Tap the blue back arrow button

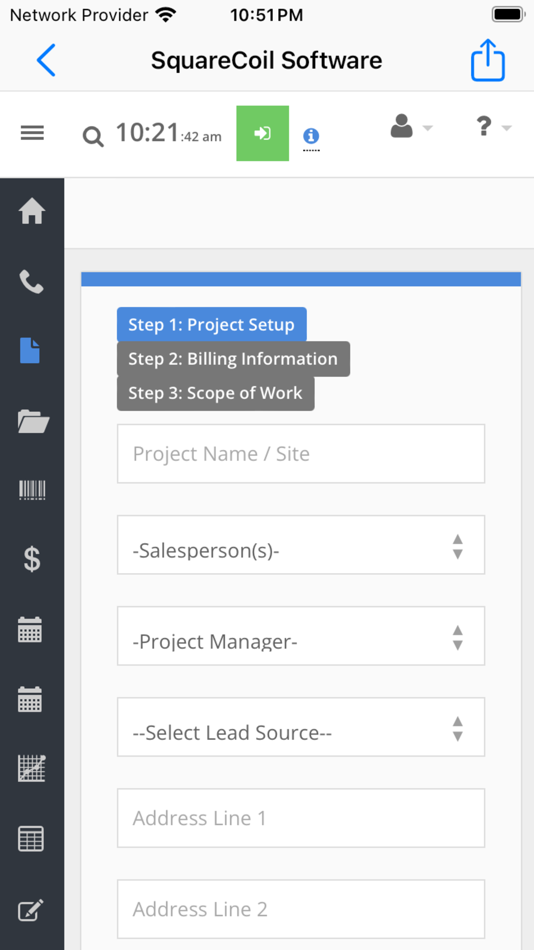(46, 60)
